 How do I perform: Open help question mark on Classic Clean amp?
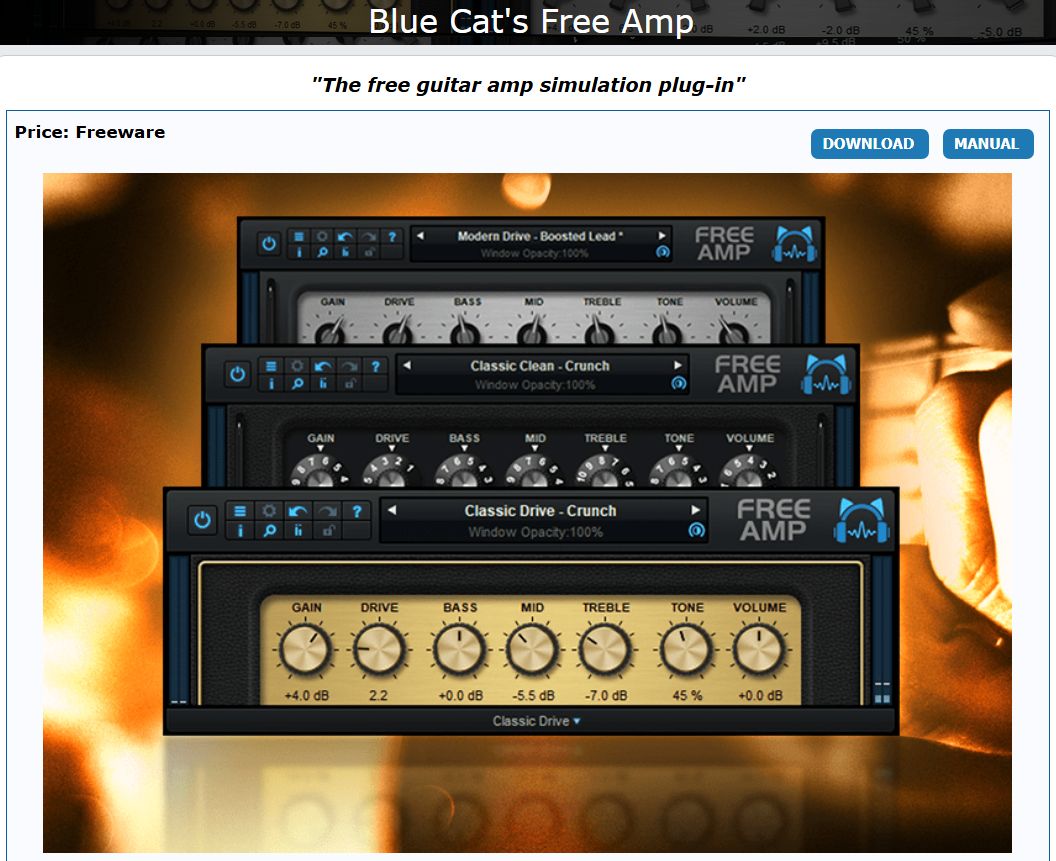(376, 366)
